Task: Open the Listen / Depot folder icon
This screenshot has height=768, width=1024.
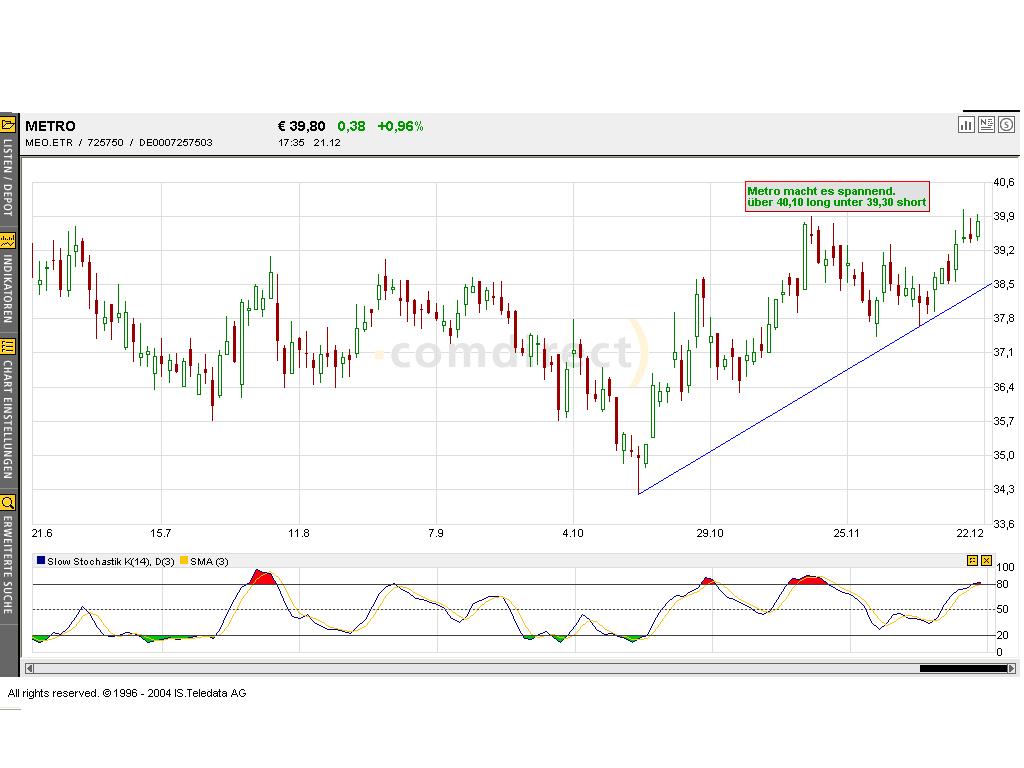Action: [x=8, y=124]
